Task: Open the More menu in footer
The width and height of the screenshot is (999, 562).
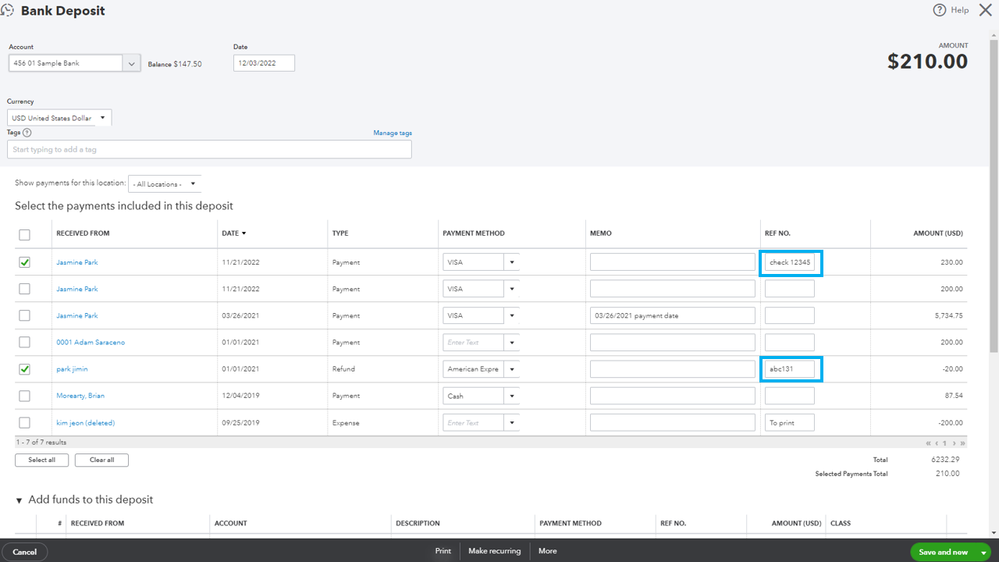Action: coord(547,551)
